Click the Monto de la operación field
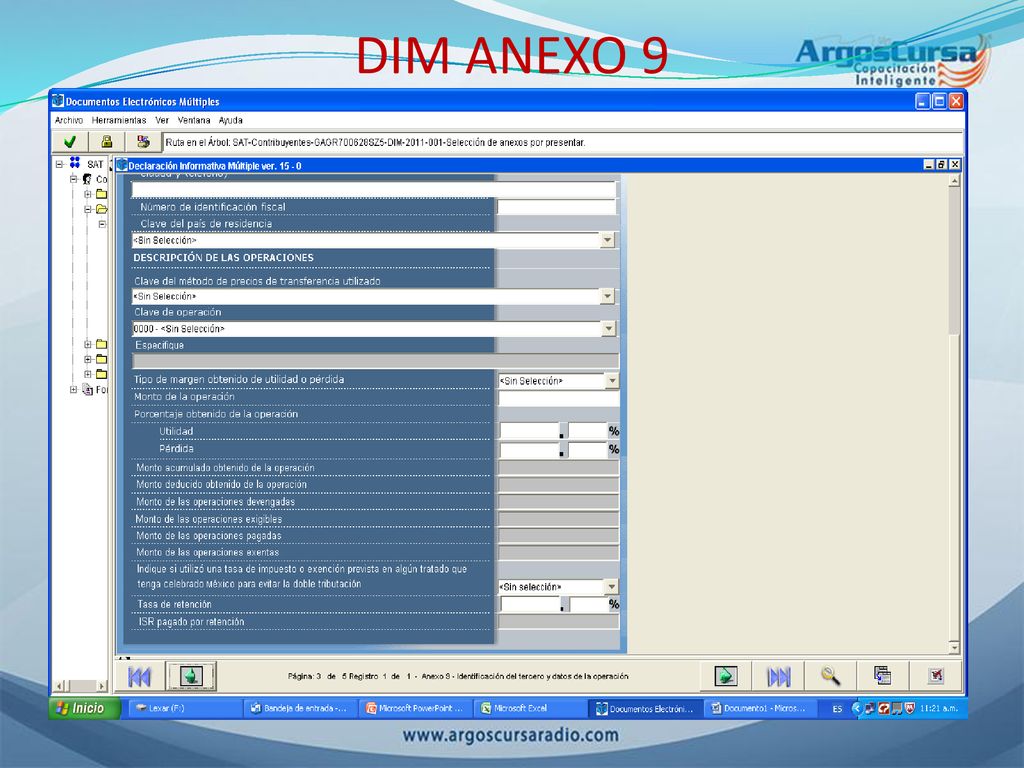Viewport: 1024px width, 768px height. tap(558, 397)
